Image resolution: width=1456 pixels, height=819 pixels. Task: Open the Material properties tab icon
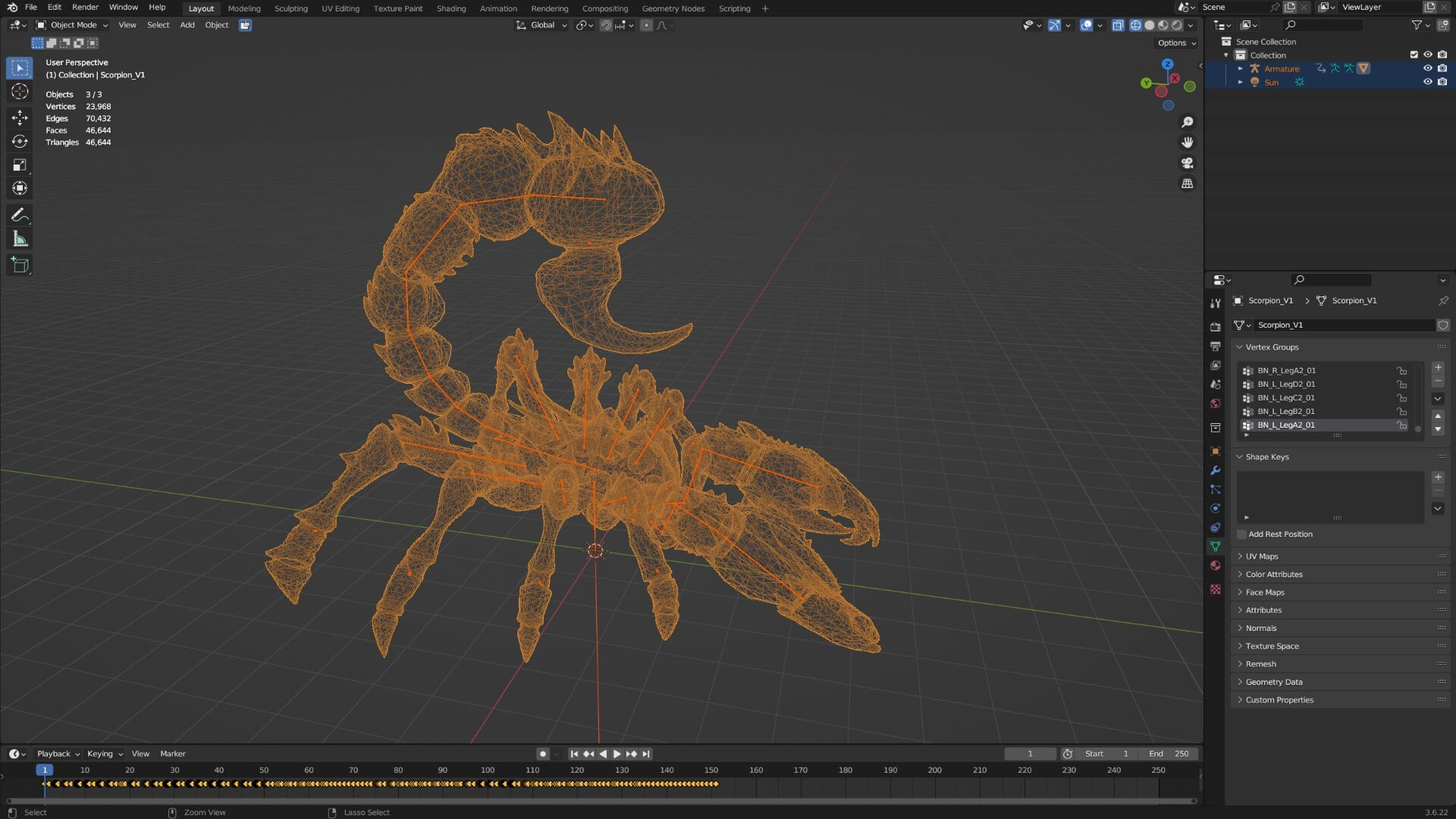pyautogui.click(x=1216, y=565)
